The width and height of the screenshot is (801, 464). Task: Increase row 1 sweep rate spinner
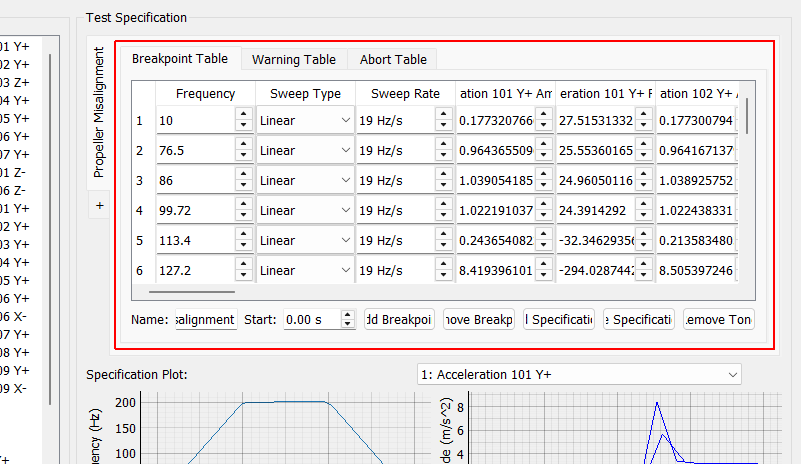tap(443, 114)
